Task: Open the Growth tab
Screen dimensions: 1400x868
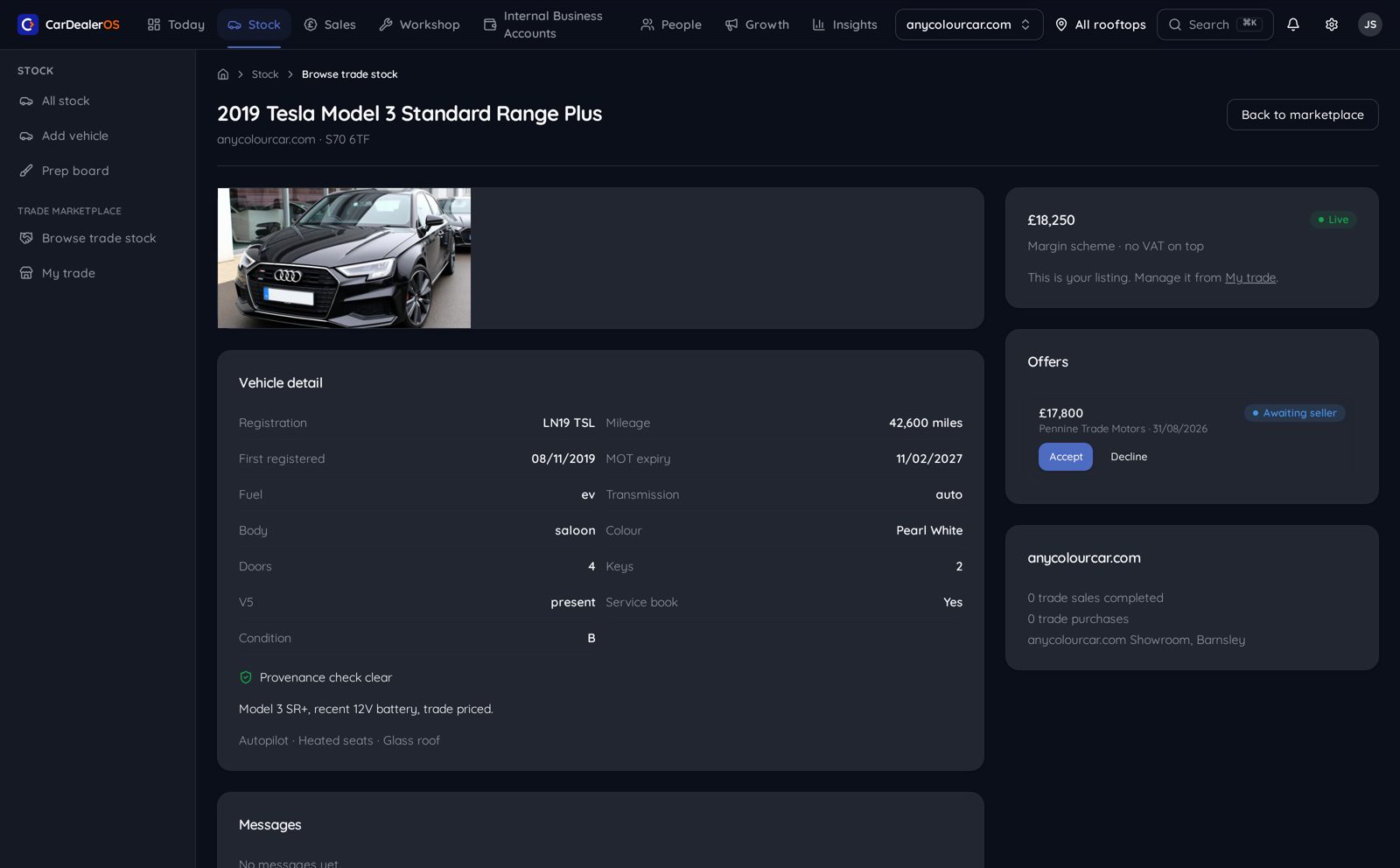Action: 757,24
